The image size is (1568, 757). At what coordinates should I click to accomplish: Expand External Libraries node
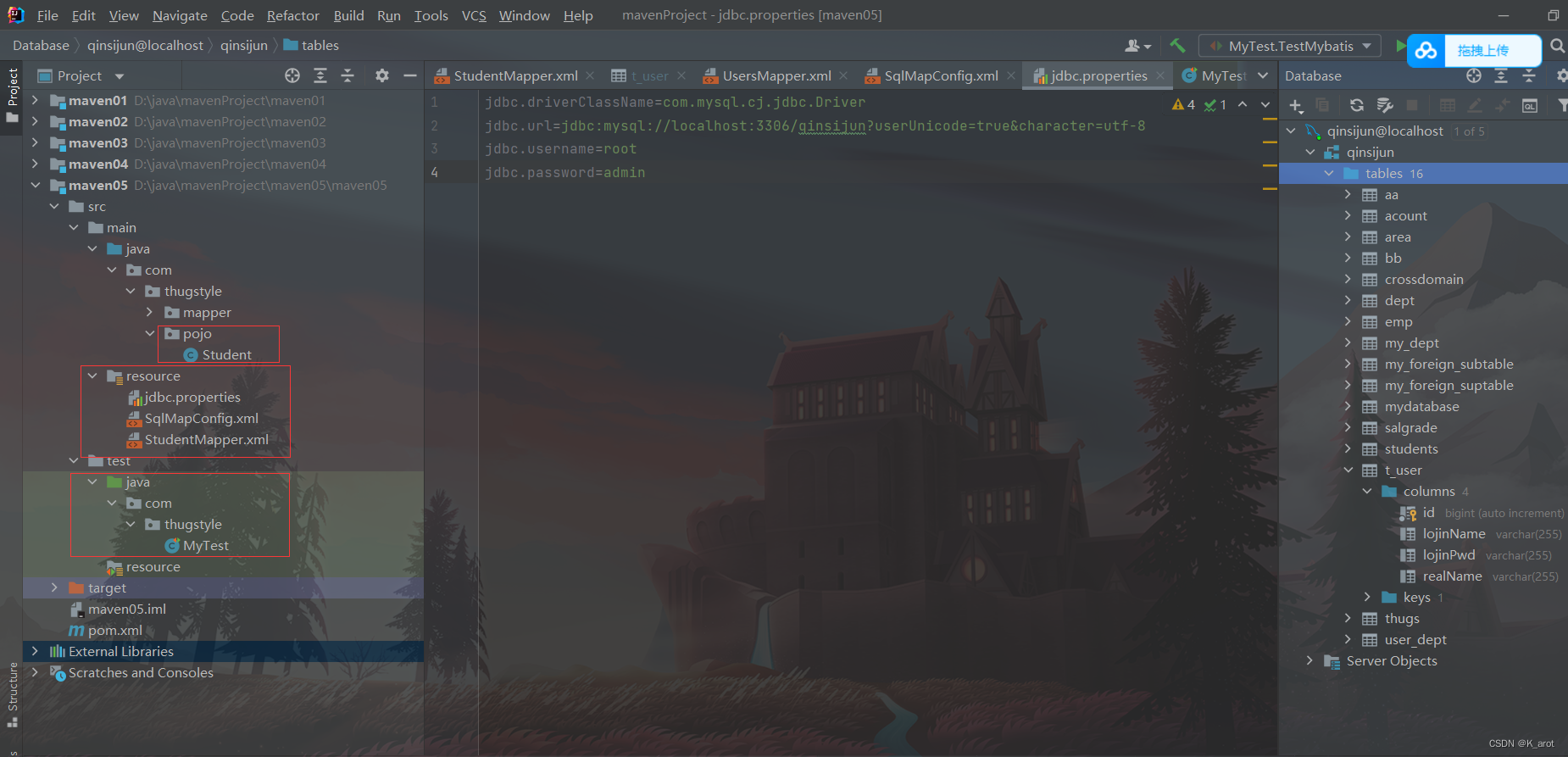[35, 651]
